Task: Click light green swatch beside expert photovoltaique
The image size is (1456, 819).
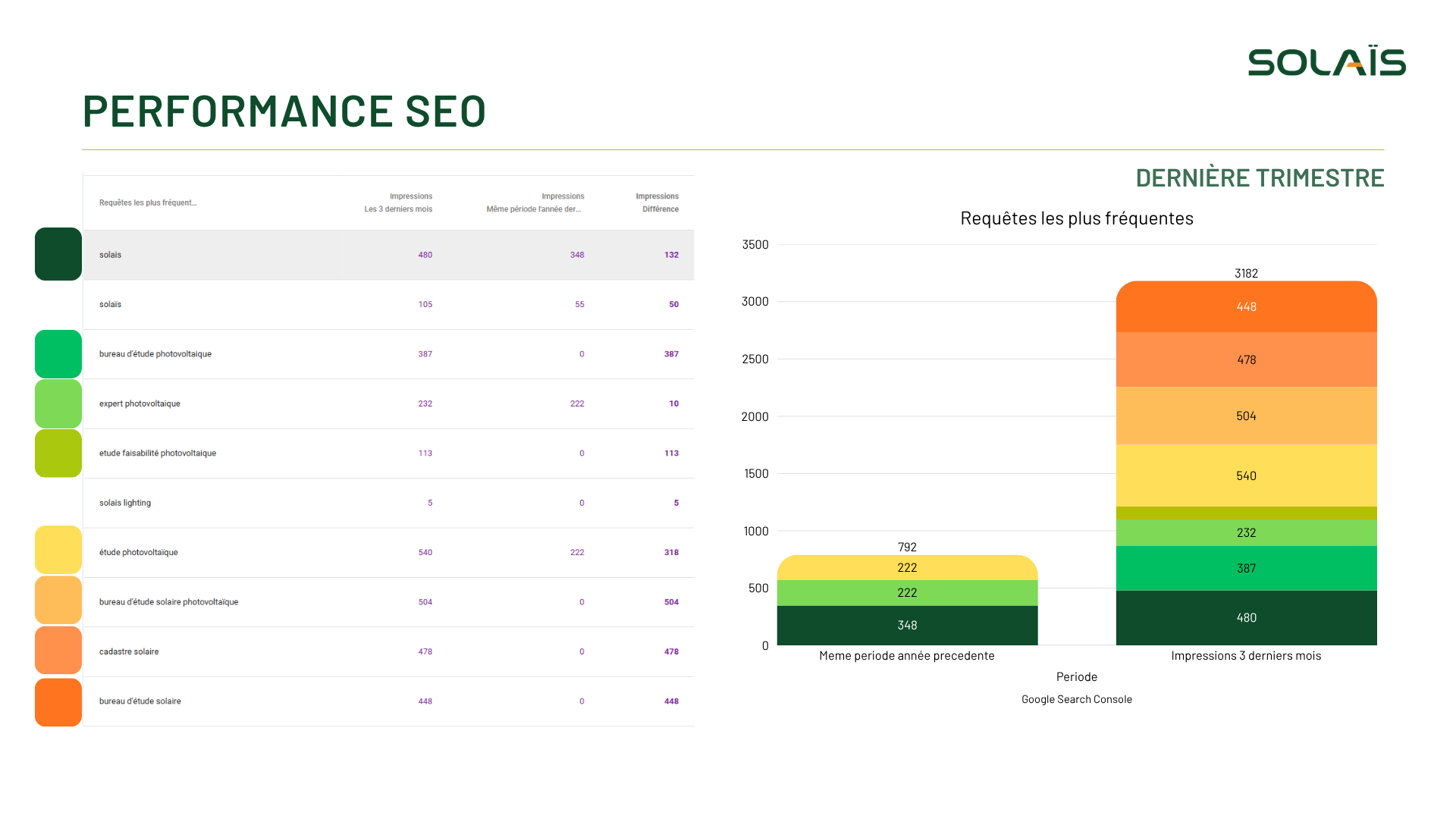Action: (x=58, y=403)
